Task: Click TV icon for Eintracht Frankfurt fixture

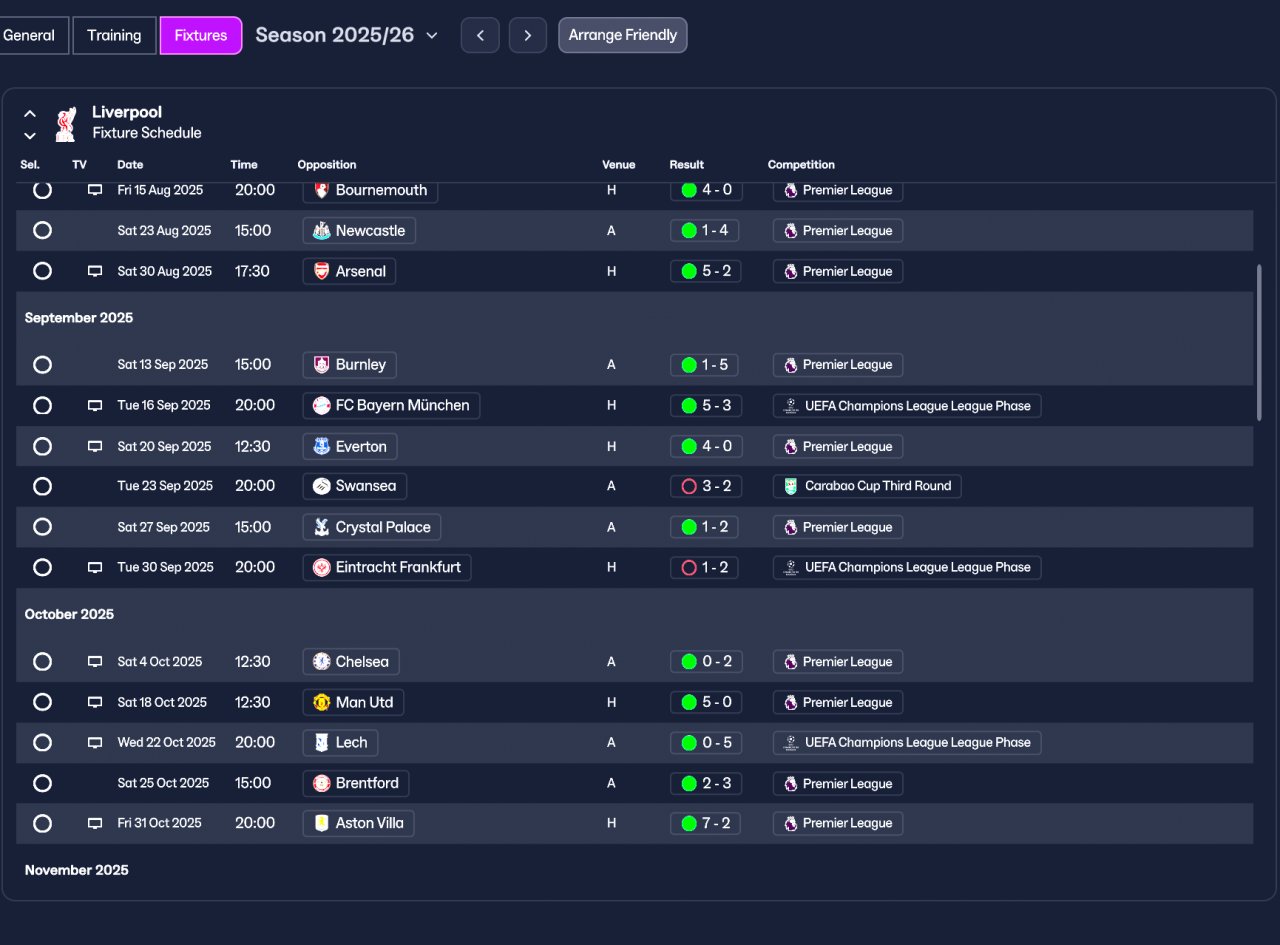Action: pyautogui.click(x=95, y=567)
